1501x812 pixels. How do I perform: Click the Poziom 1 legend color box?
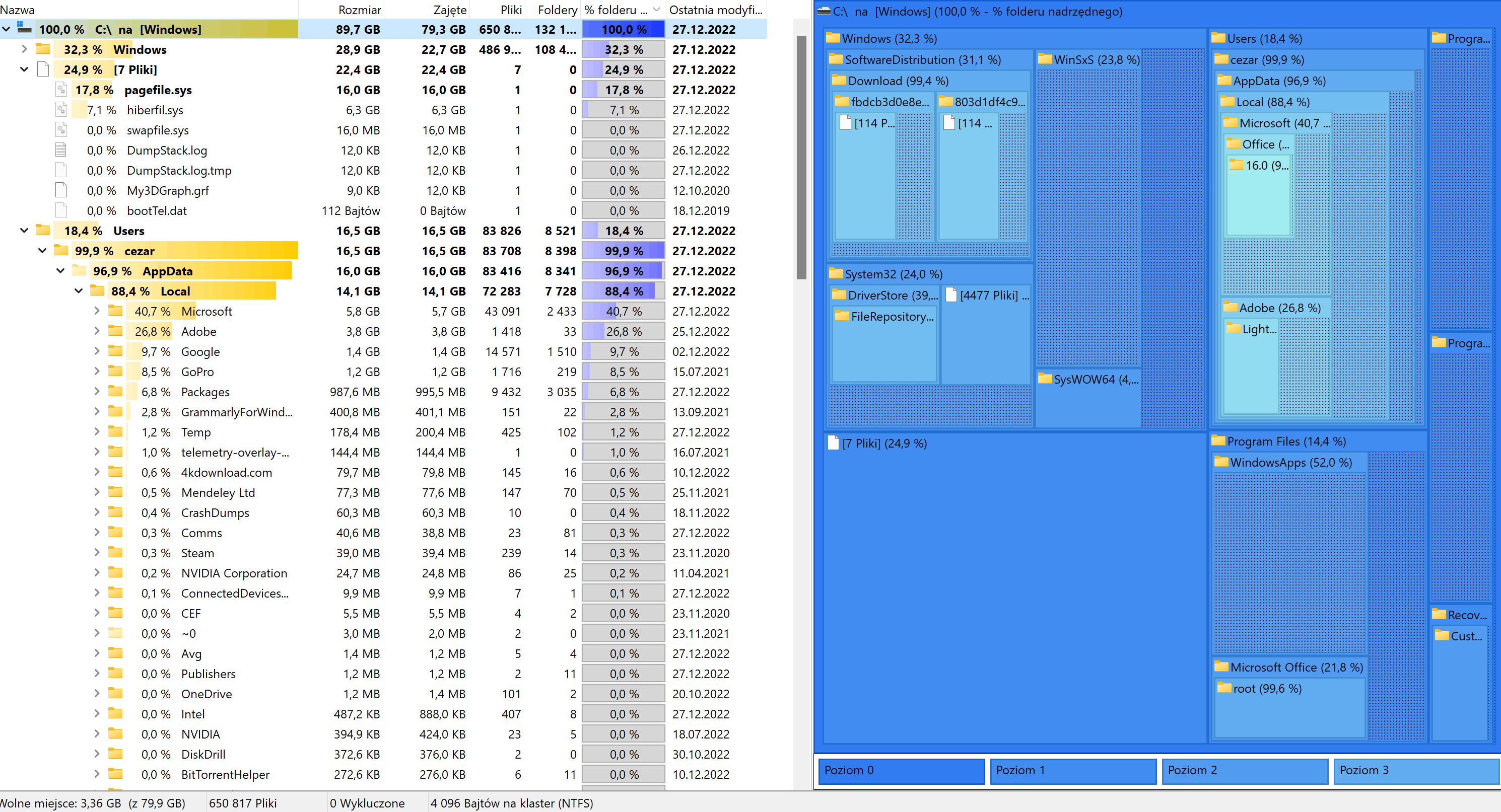coord(1073,770)
